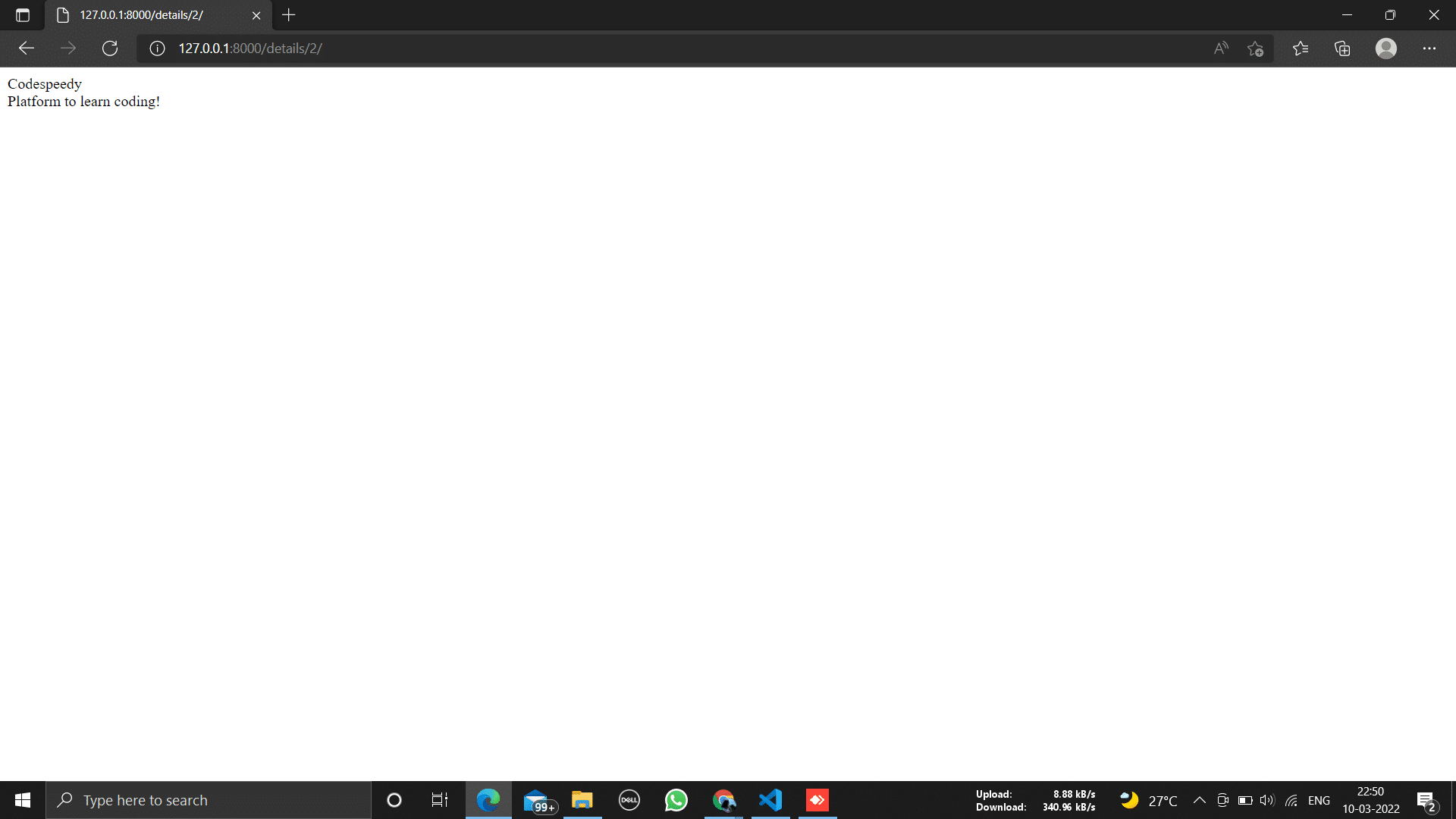This screenshot has height=819, width=1456.
Task: Click the browser Back arrow
Action: click(x=27, y=49)
